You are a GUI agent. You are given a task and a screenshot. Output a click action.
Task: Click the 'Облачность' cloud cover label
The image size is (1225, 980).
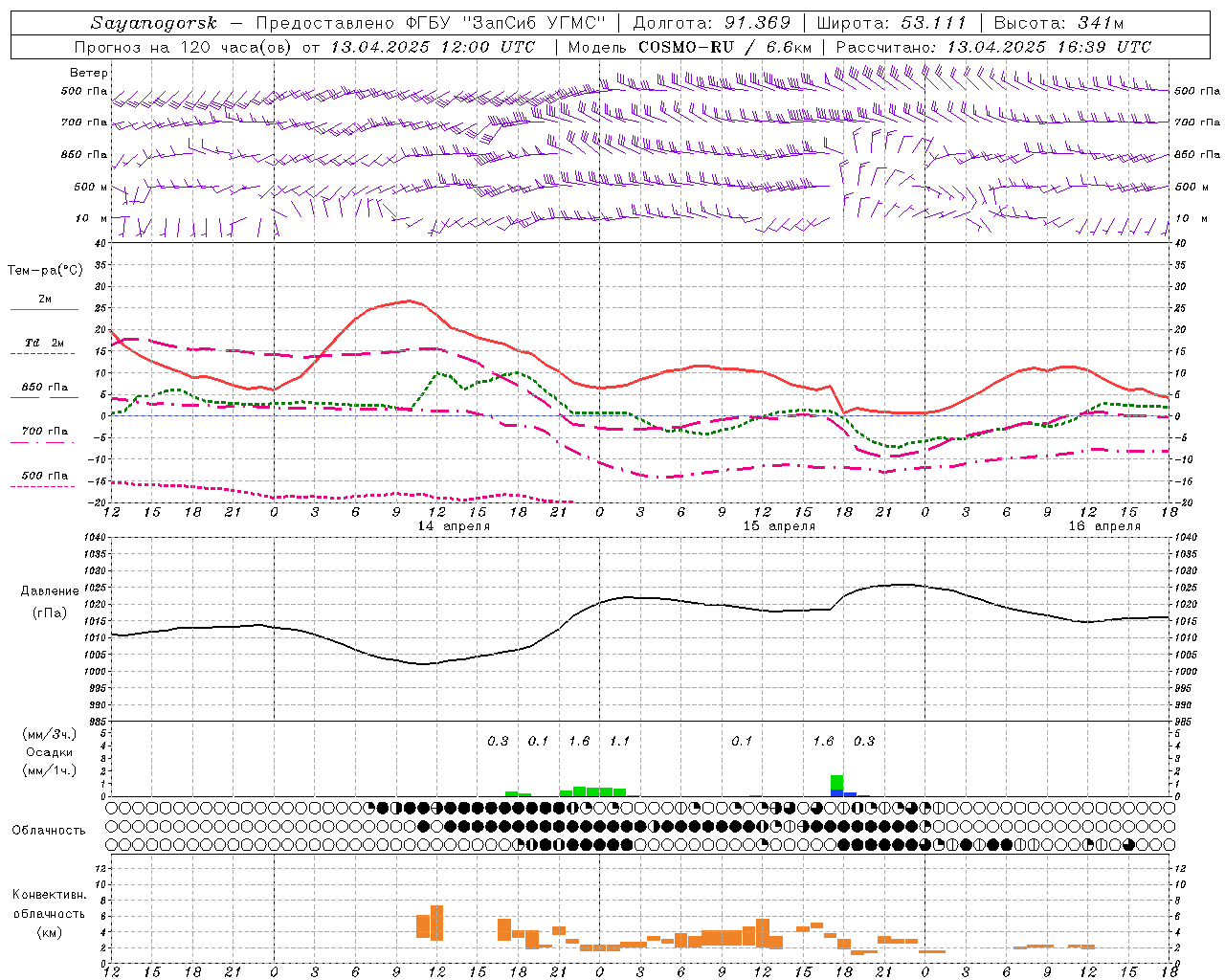[x=49, y=831]
